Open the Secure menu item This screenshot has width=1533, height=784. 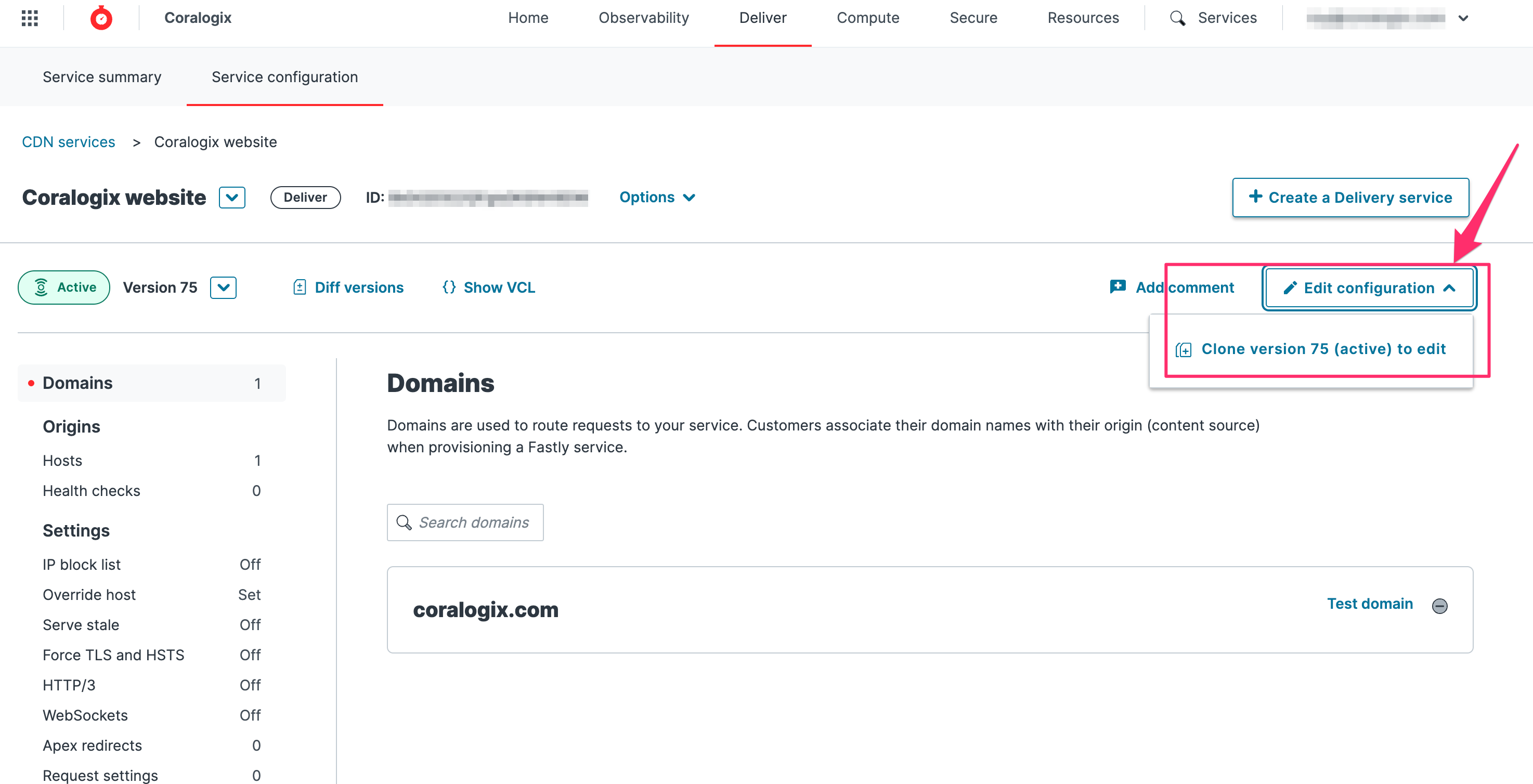[973, 18]
